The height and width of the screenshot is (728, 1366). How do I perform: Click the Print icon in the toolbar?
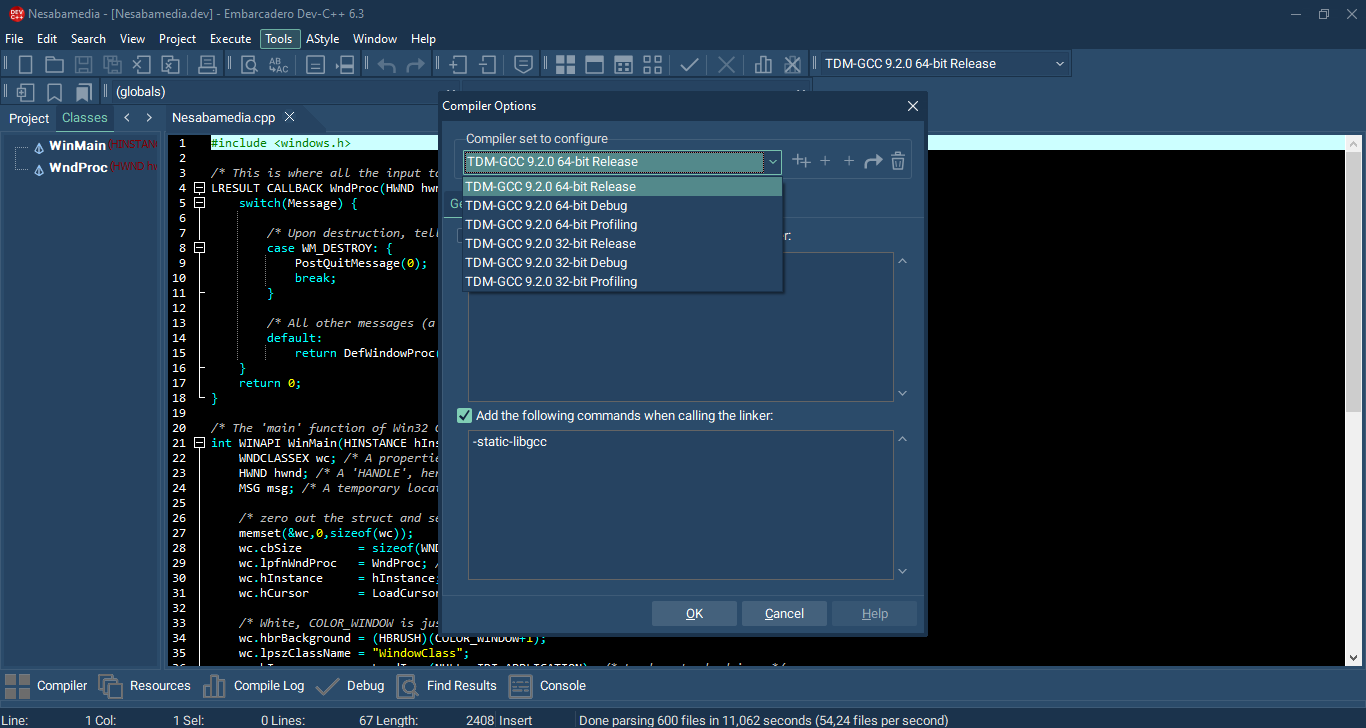(x=207, y=65)
